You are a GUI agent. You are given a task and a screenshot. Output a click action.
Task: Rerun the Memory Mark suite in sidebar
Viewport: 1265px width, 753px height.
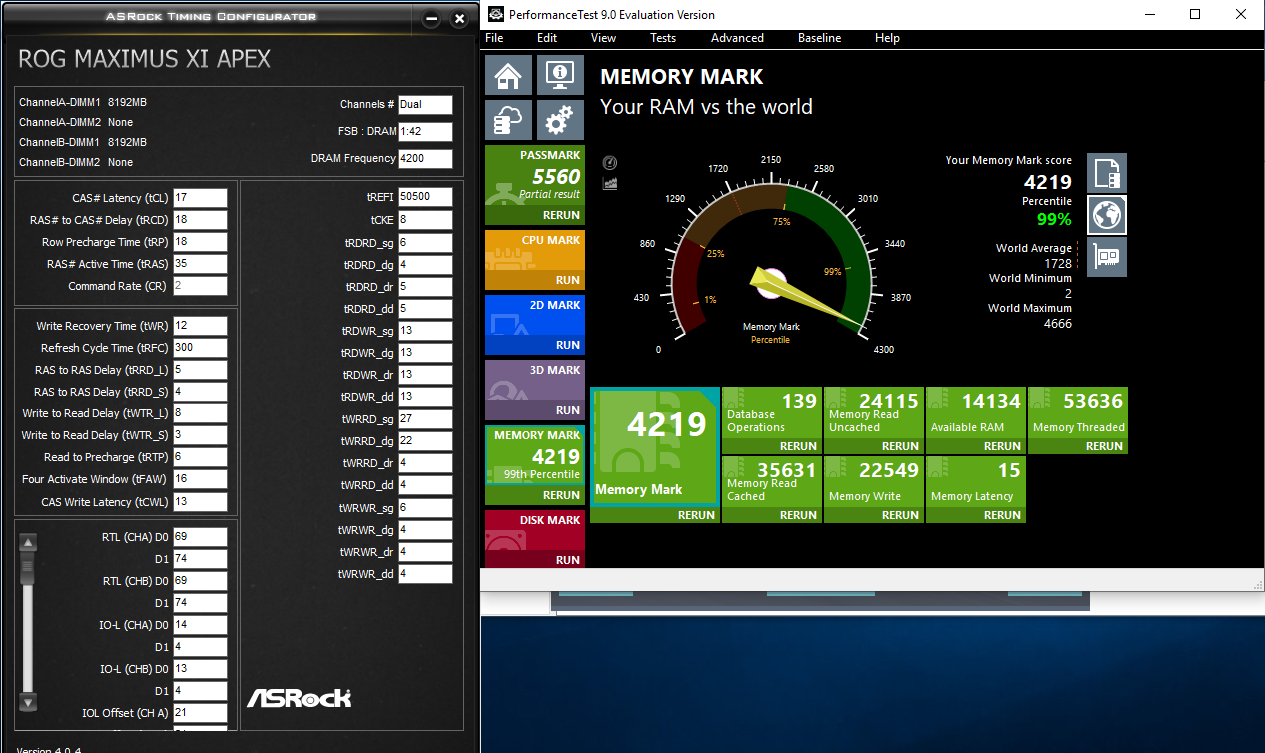(561, 495)
